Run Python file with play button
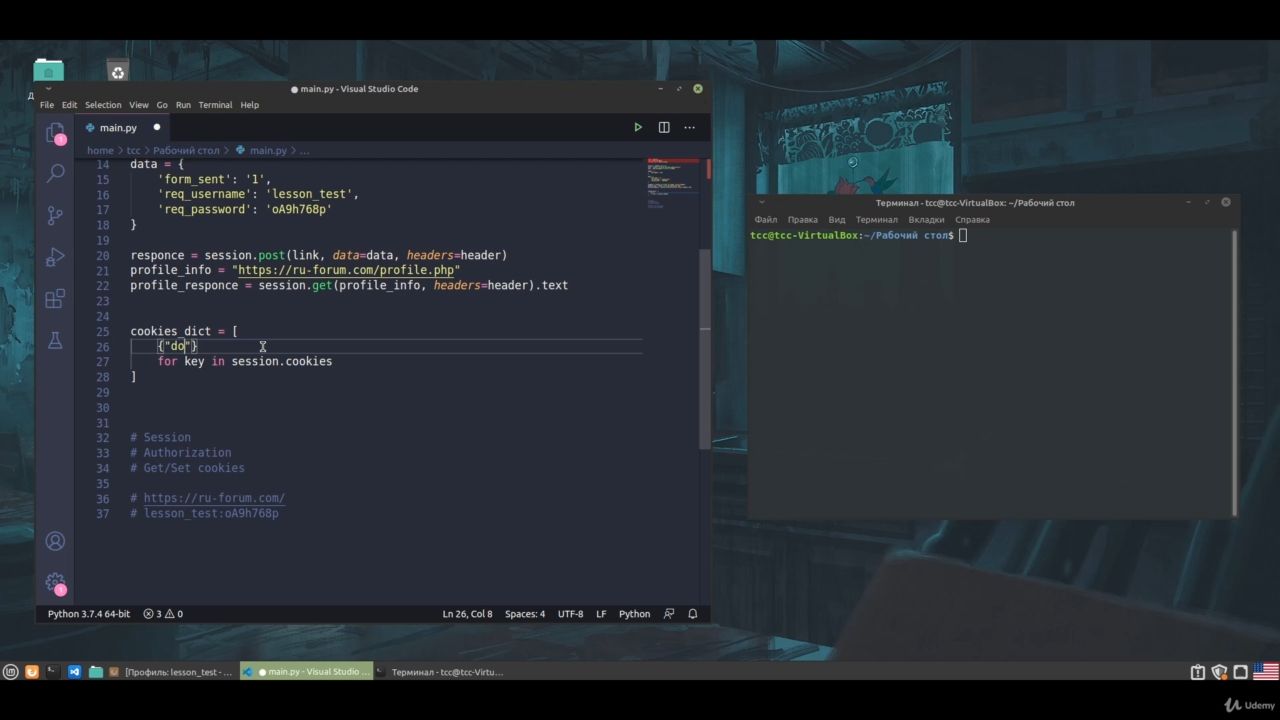Screen dimensions: 1280x720 [x=638, y=127]
